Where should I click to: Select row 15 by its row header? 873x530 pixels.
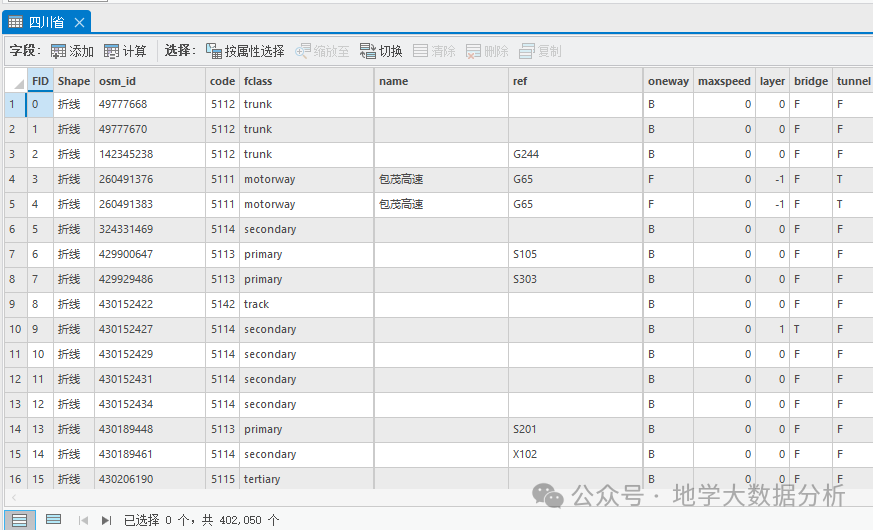pos(16,454)
